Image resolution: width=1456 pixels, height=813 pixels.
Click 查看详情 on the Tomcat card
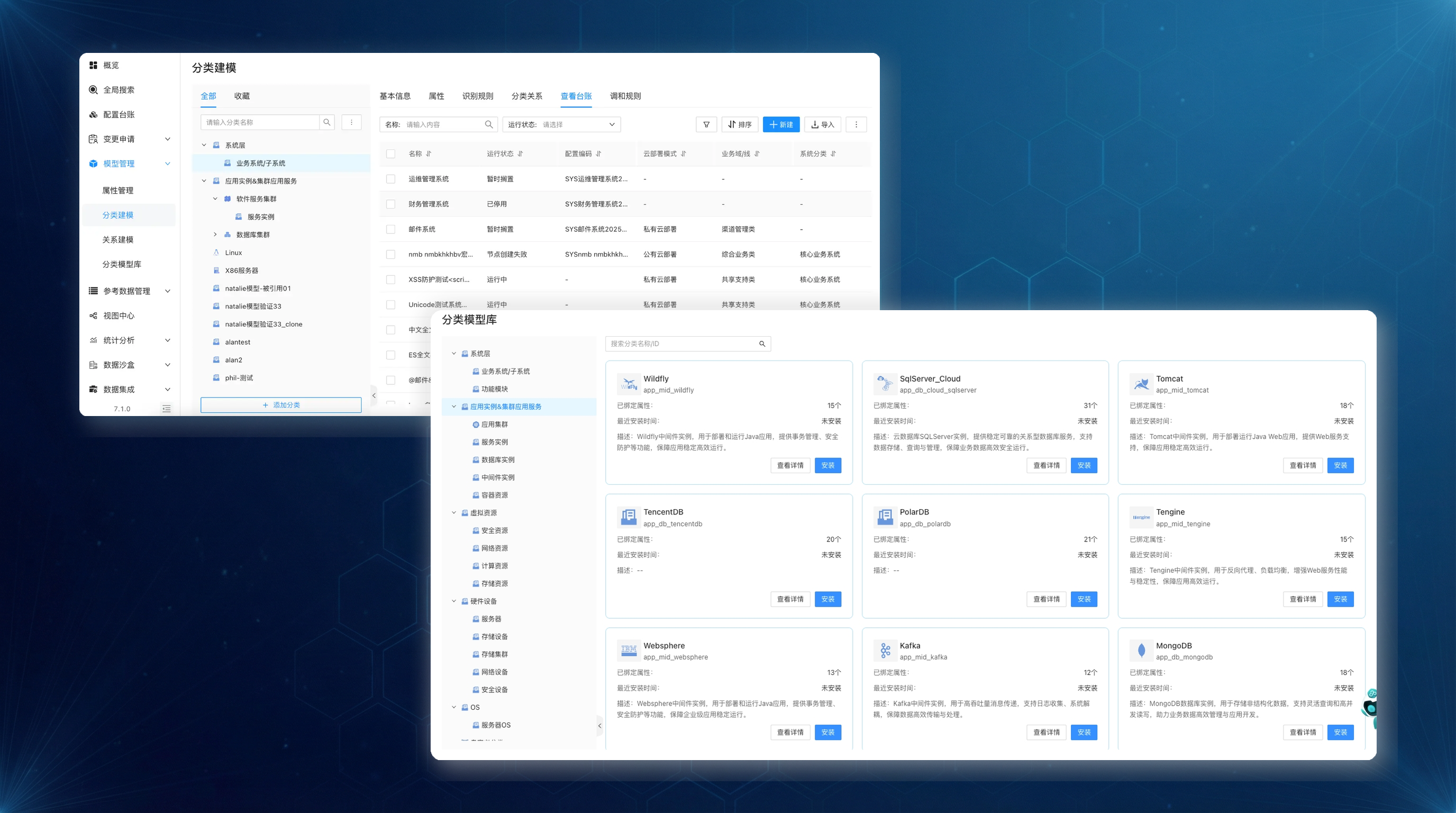(1302, 465)
